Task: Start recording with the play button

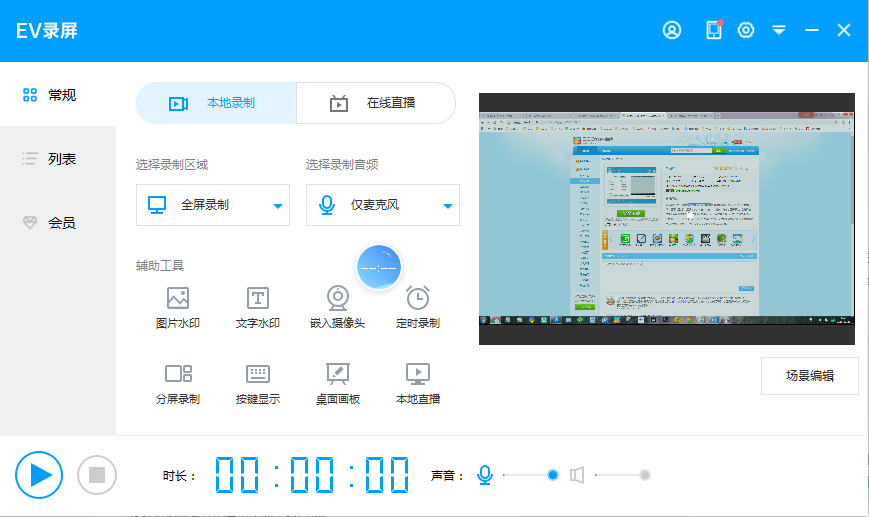Action: point(39,475)
